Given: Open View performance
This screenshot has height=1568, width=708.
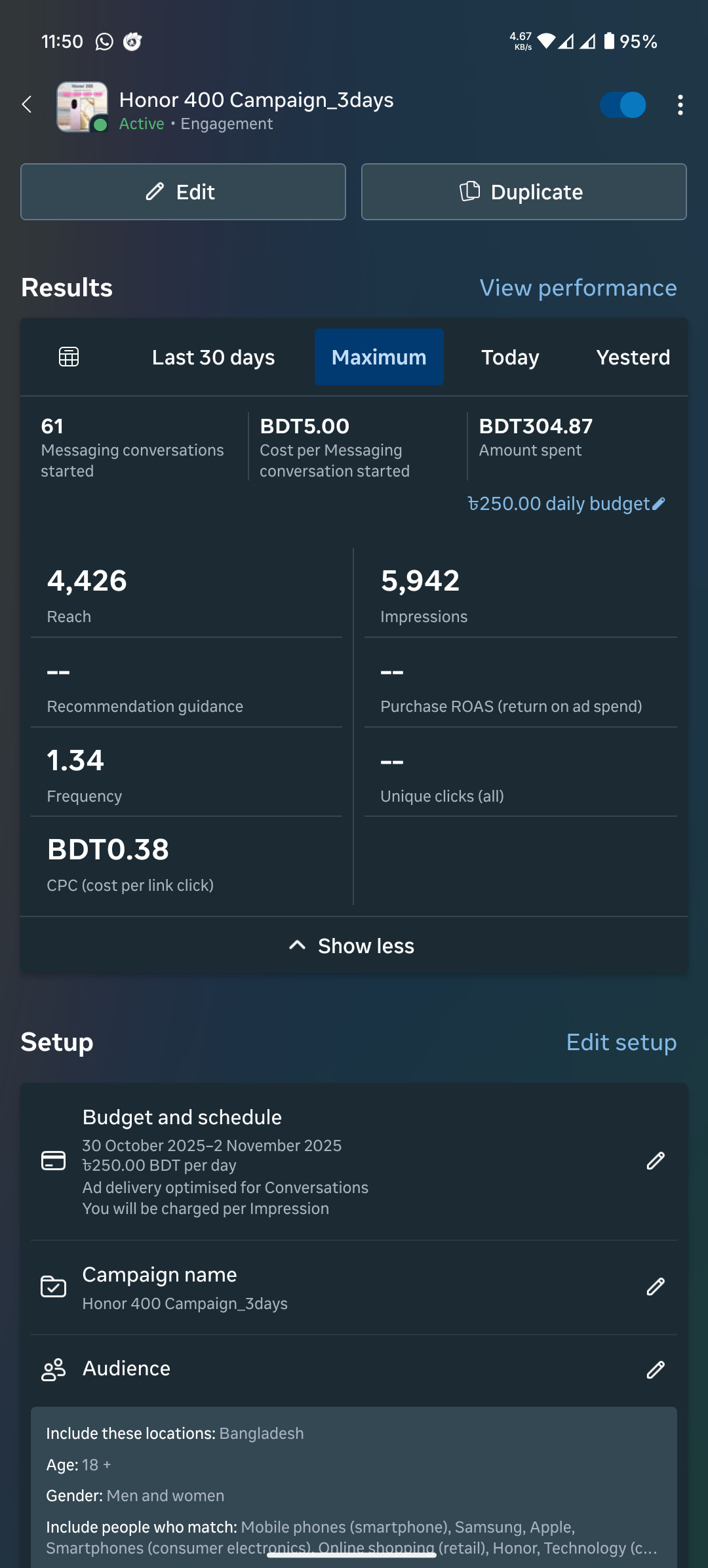Looking at the screenshot, I should click(x=578, y=287).
